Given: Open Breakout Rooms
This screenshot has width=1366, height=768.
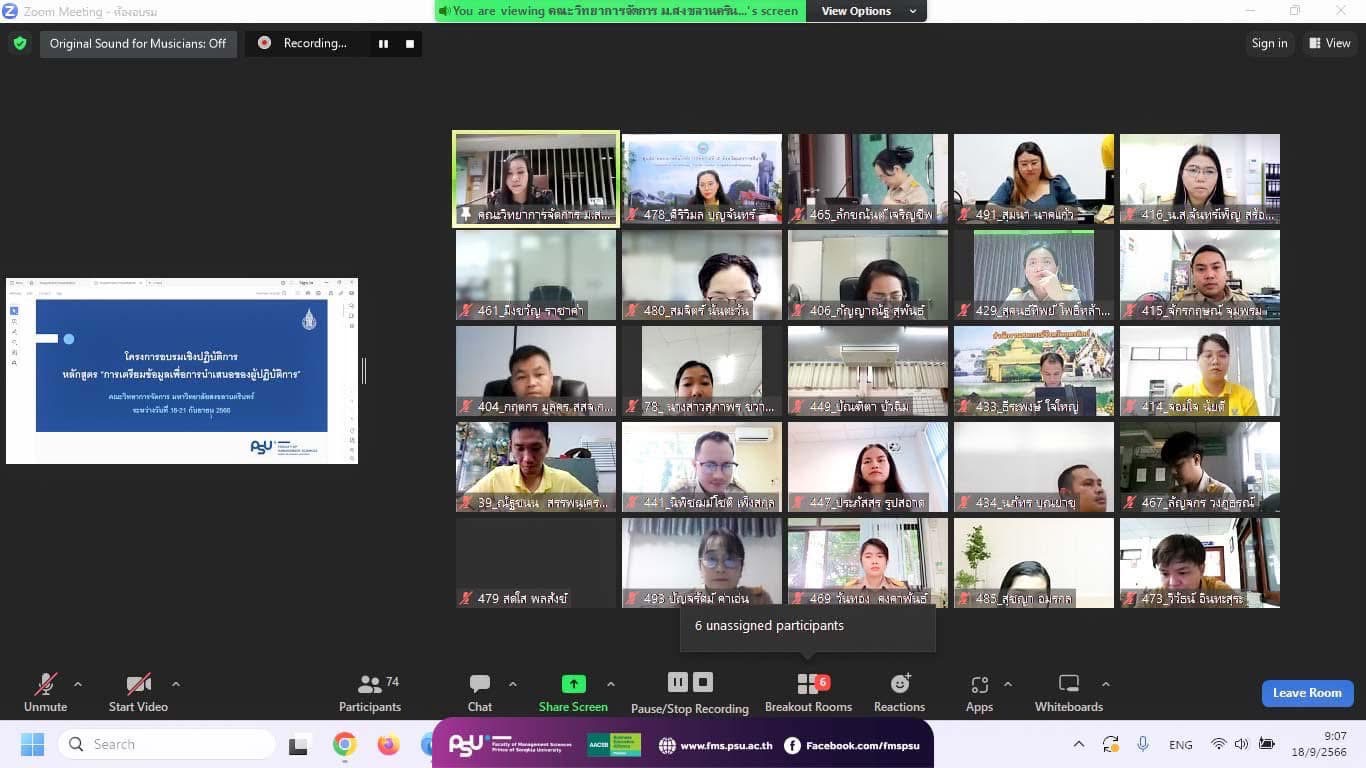Looking at the screenshot, I should [x=808, y=693].
